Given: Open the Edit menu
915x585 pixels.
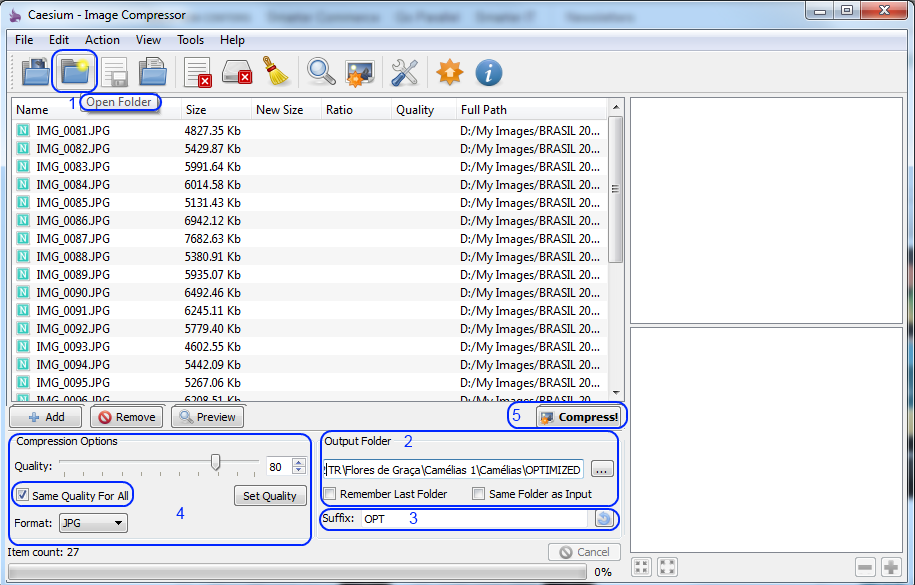Looking at the screenshot, I should pos(59,40).
